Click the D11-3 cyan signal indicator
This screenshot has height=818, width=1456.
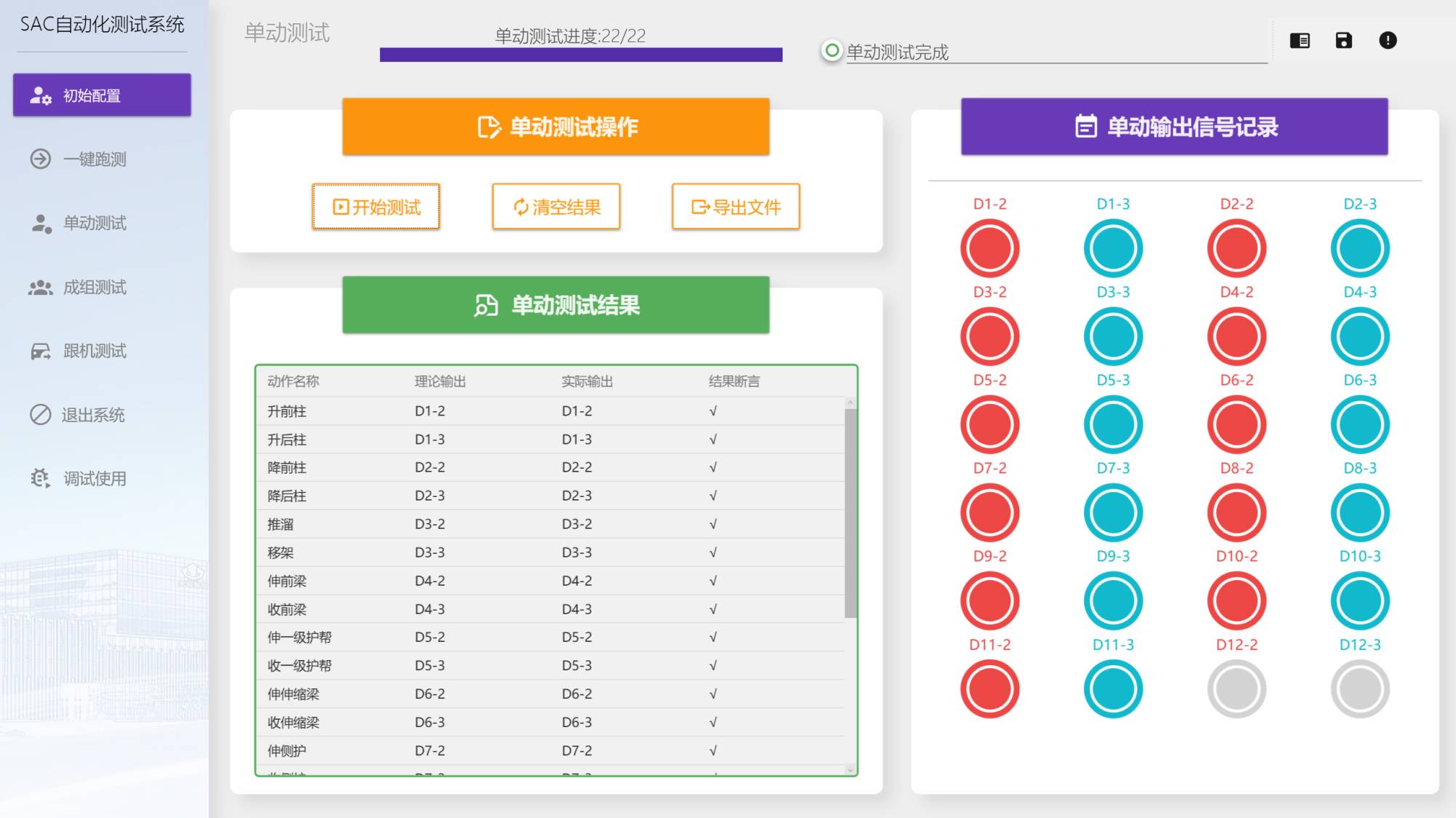click(x=1112, y=688)
